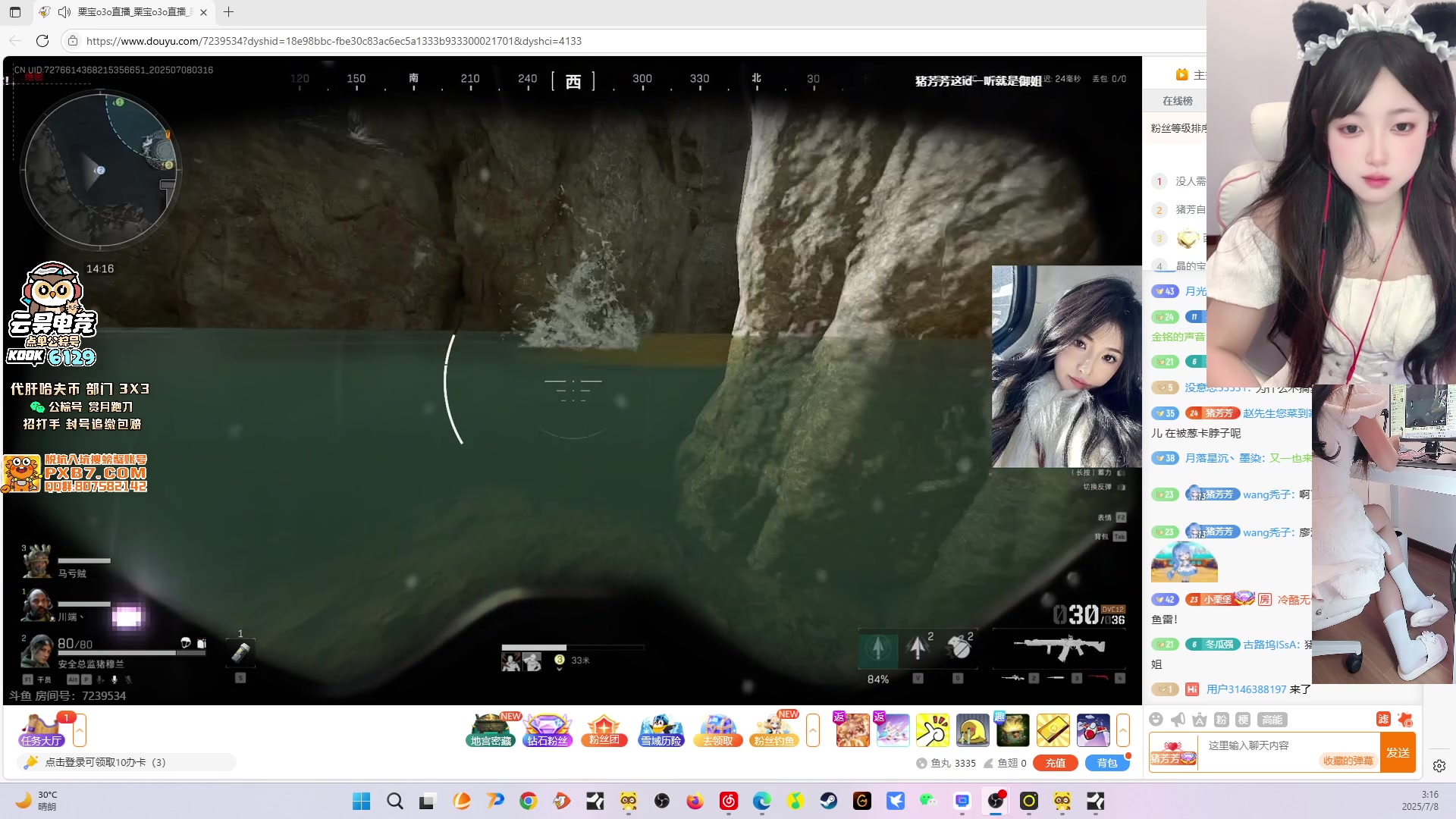Open weather widget showing 30°C
The width and height of the screenshot is (1456, 819).
point(36,801)
